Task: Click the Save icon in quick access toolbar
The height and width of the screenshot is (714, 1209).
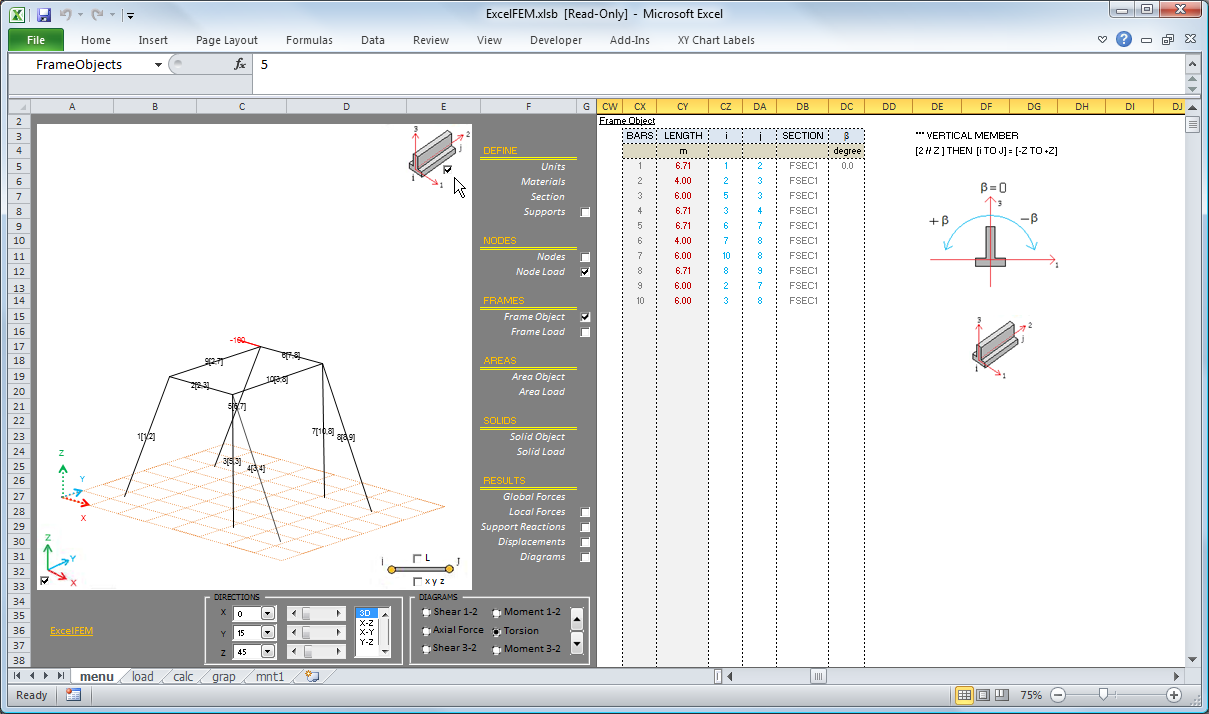Action: [x=43, y=15]
